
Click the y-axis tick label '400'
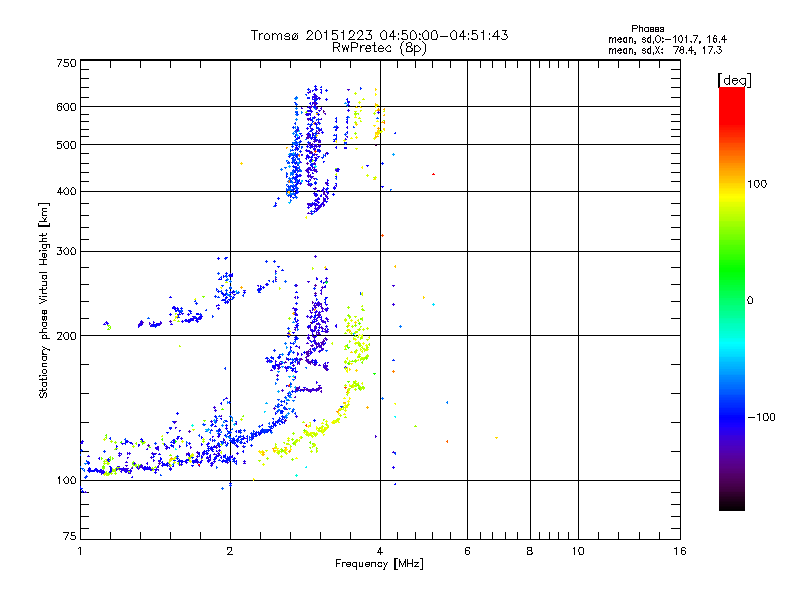point(66,192)
